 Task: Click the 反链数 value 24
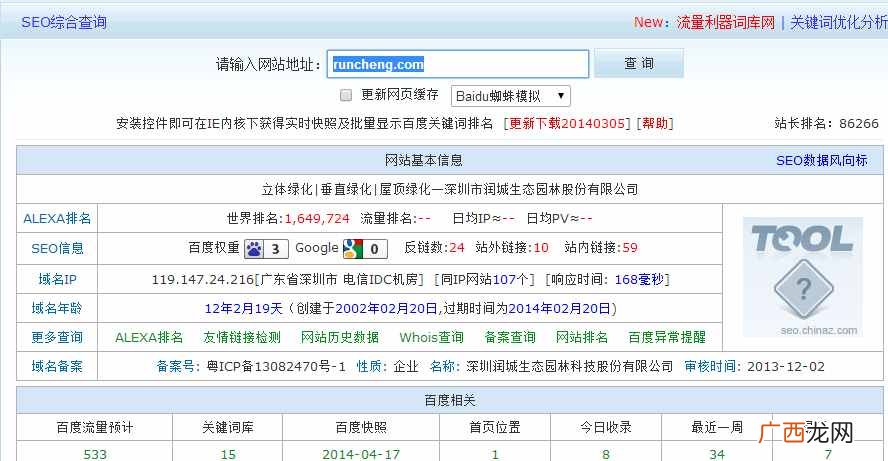click(456, 247)
